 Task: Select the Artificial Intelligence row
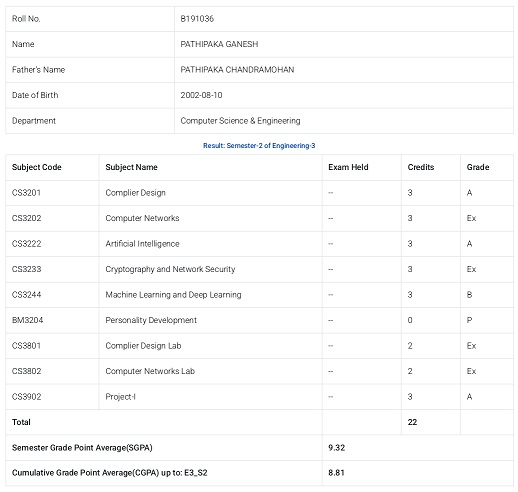pos(259,244)
